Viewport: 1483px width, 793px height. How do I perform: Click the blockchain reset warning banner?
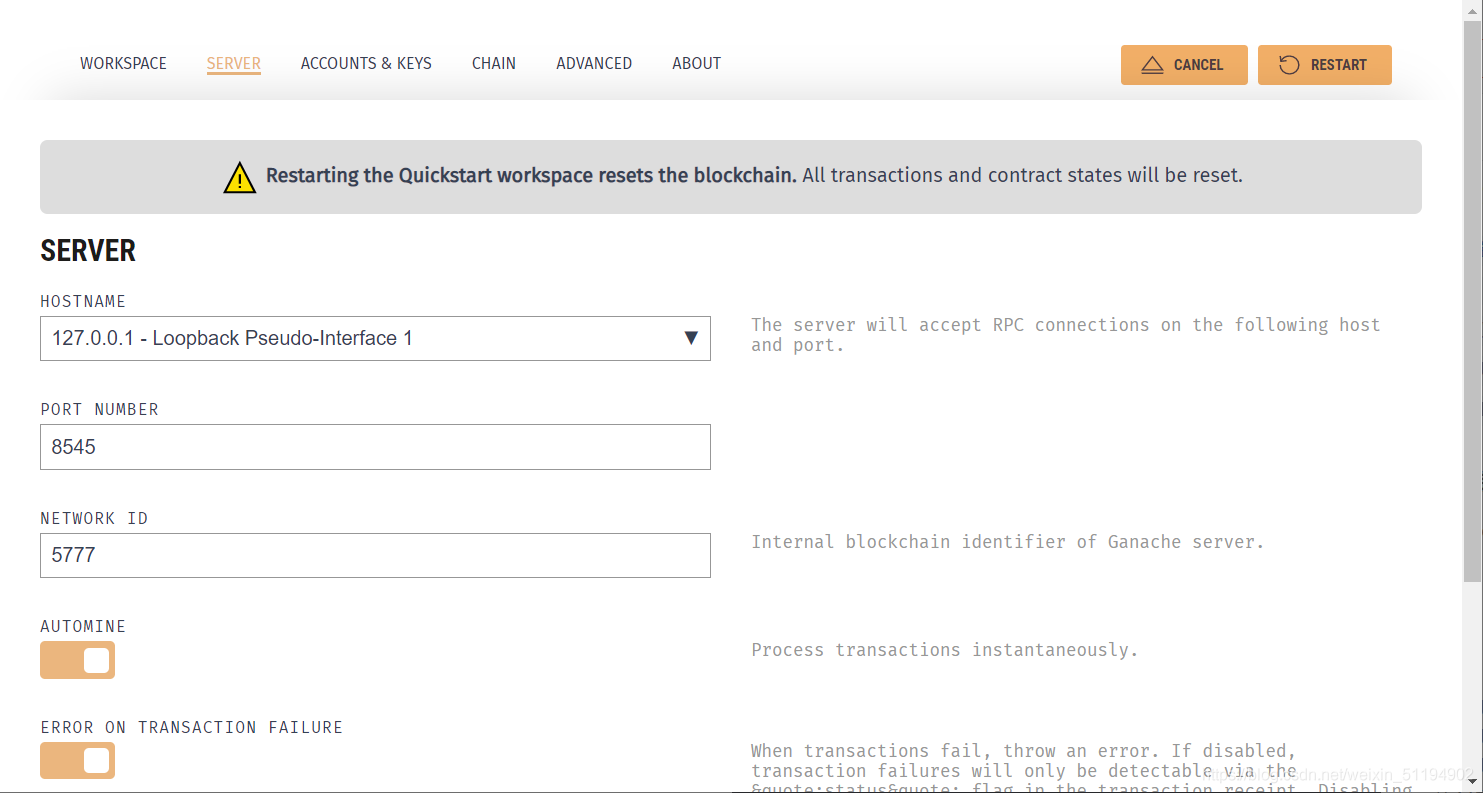[x=731, y=177]
